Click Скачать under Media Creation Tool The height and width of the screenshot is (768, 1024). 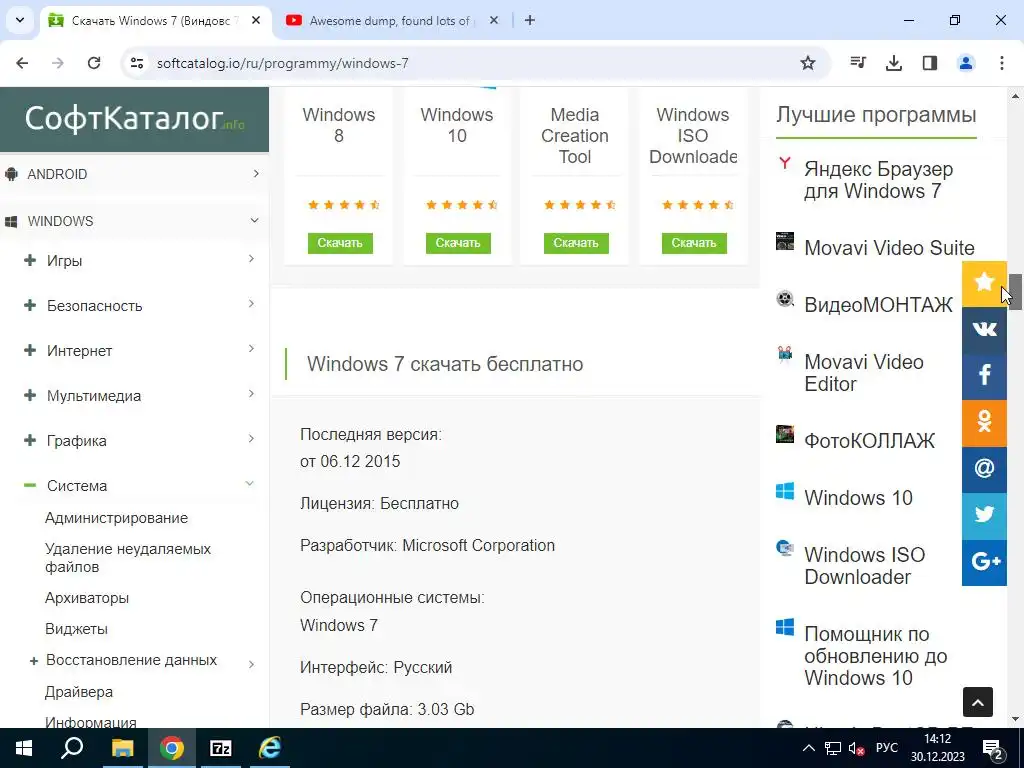coord(576,243)
